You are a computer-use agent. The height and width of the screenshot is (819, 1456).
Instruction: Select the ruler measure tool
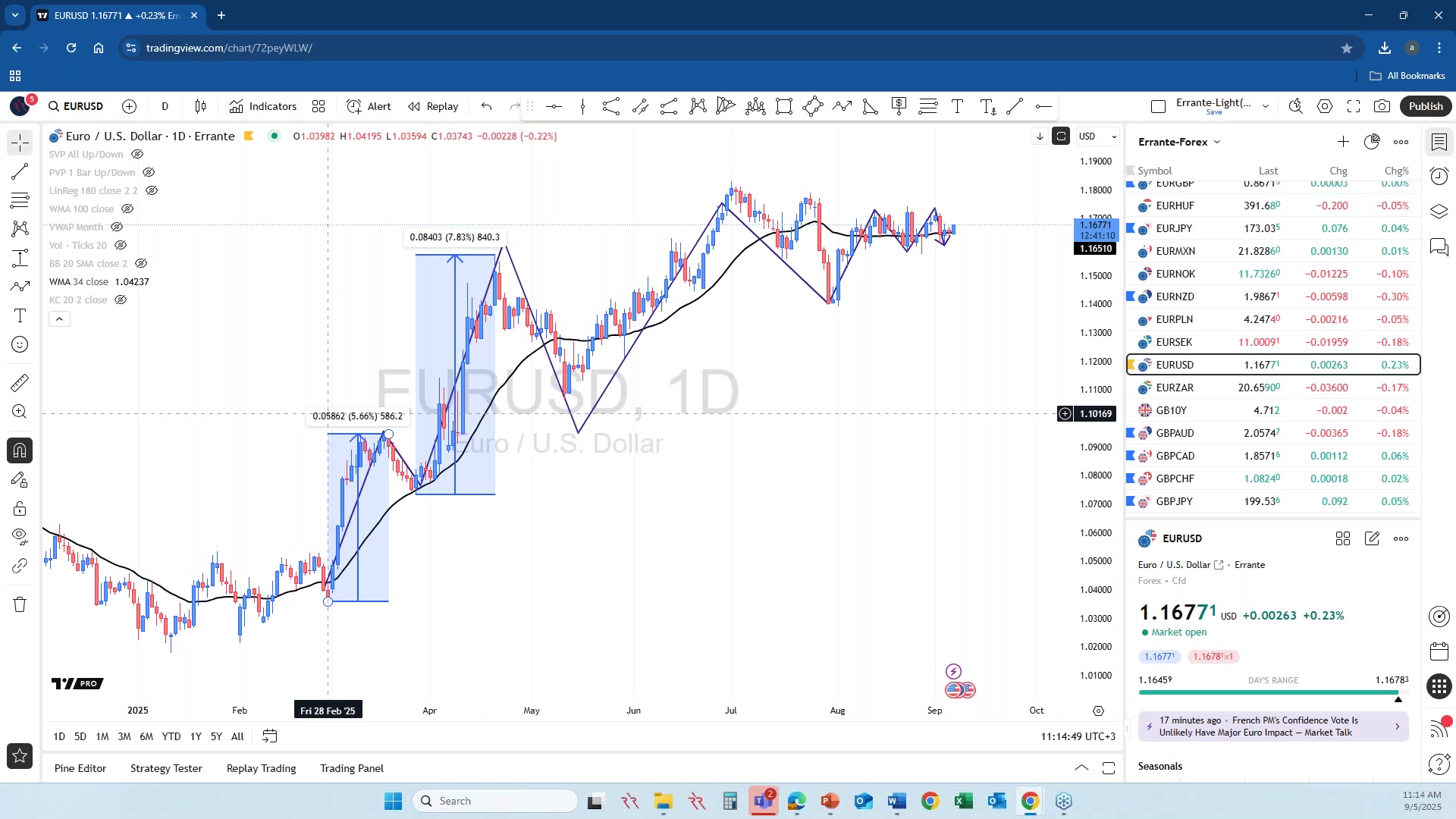(20, 383)
